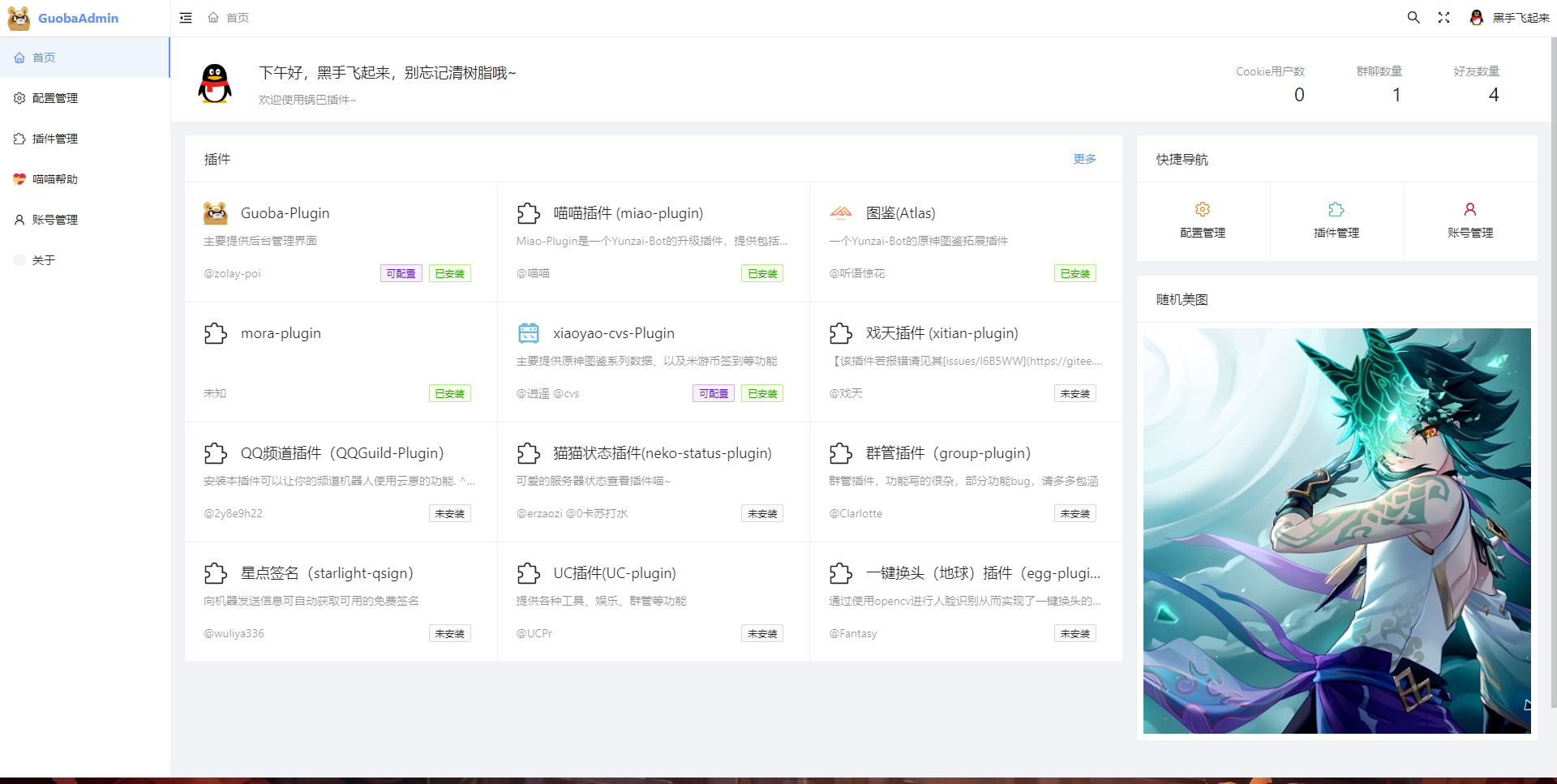Click the user icon for 账号管理 shortcut

coord(1470,209)
